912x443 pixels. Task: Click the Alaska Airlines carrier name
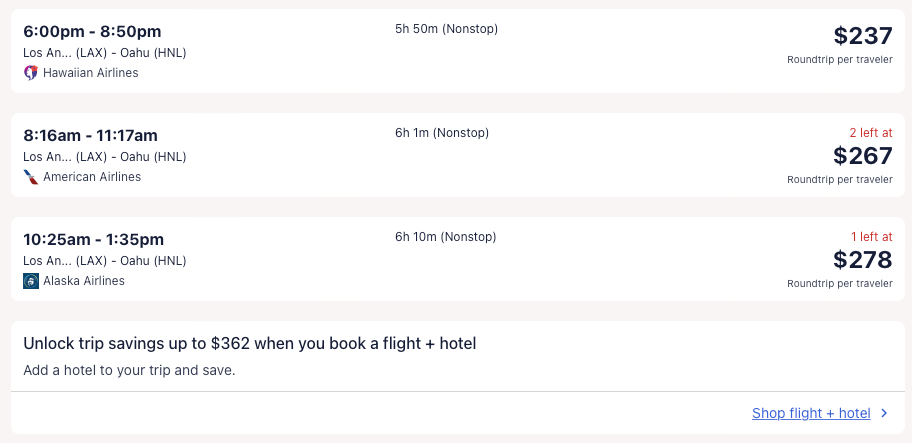coord(84,281)
